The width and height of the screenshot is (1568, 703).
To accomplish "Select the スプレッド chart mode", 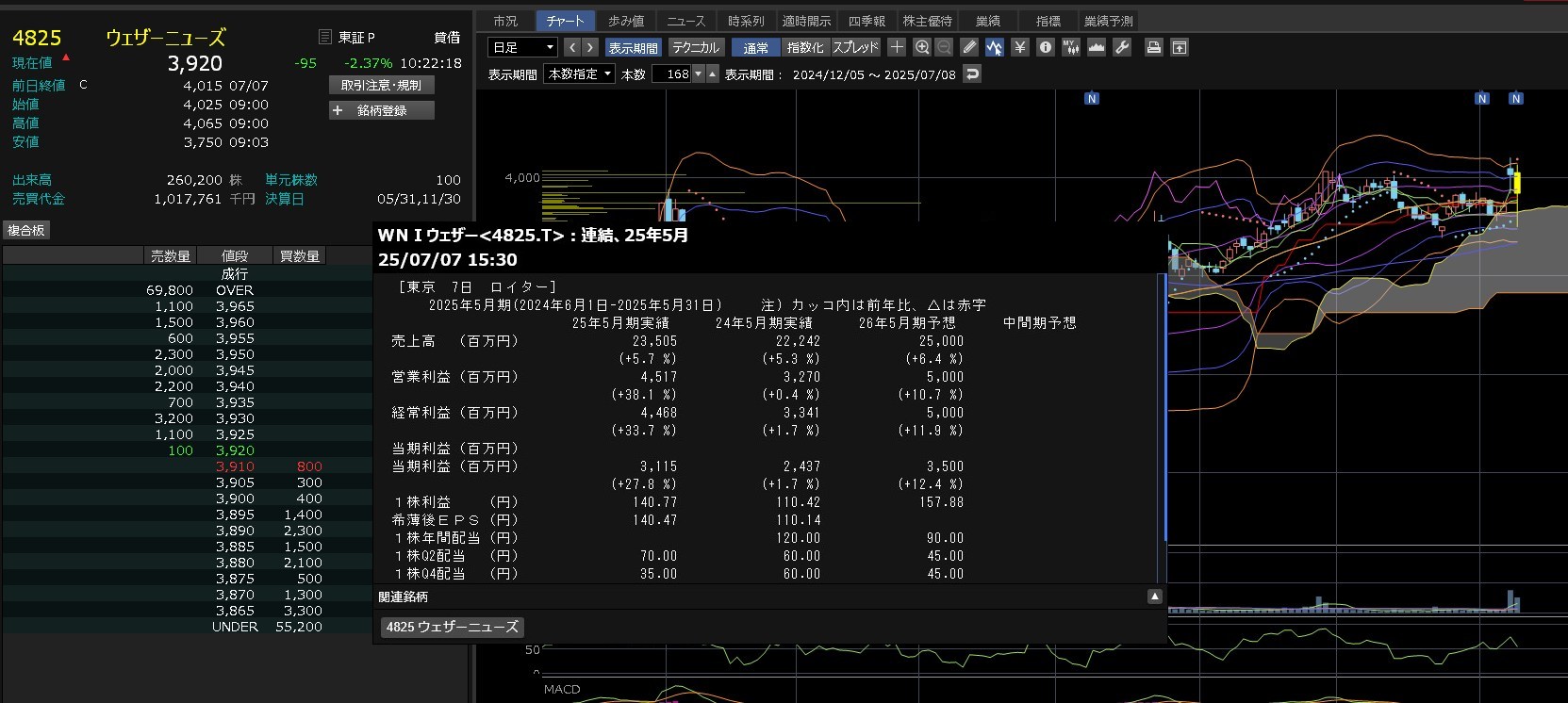I will click(x=856, y=47).
